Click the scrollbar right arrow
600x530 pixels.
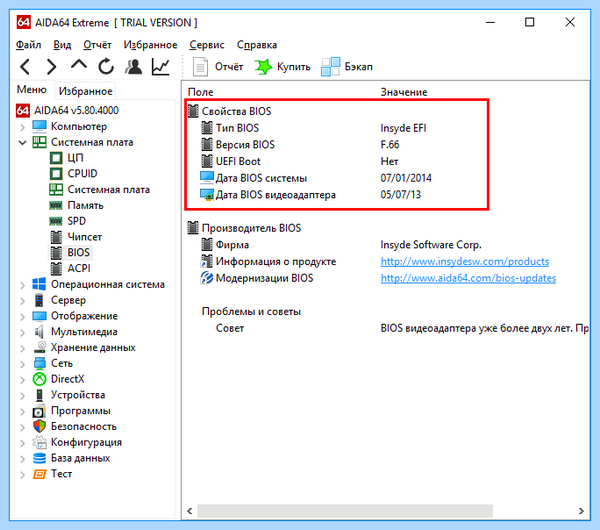tap(581, 511)
